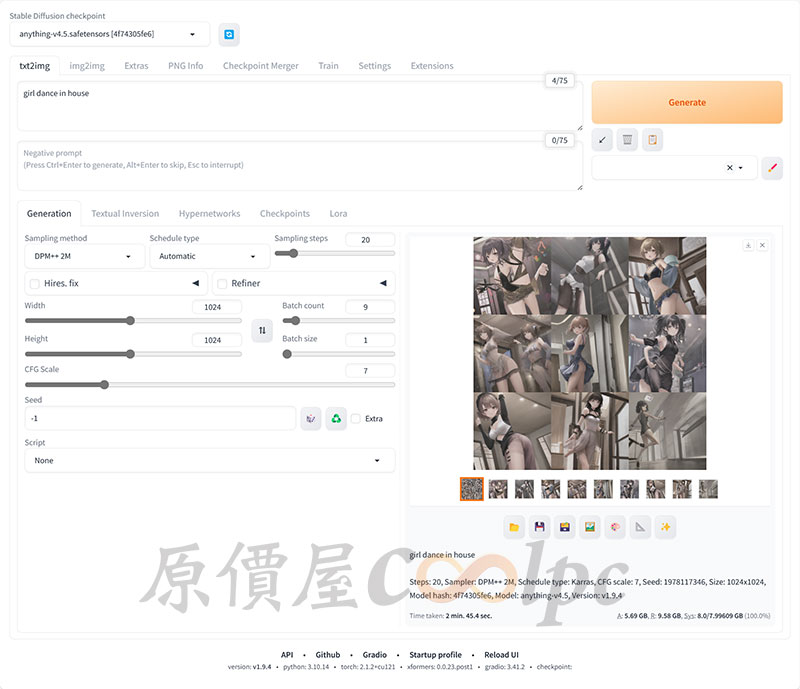Expand the Hires. fix section arrow
Image resolution: width=800 pixels, height=689 pixels.
pyautogui.click(x=195, y=283)
